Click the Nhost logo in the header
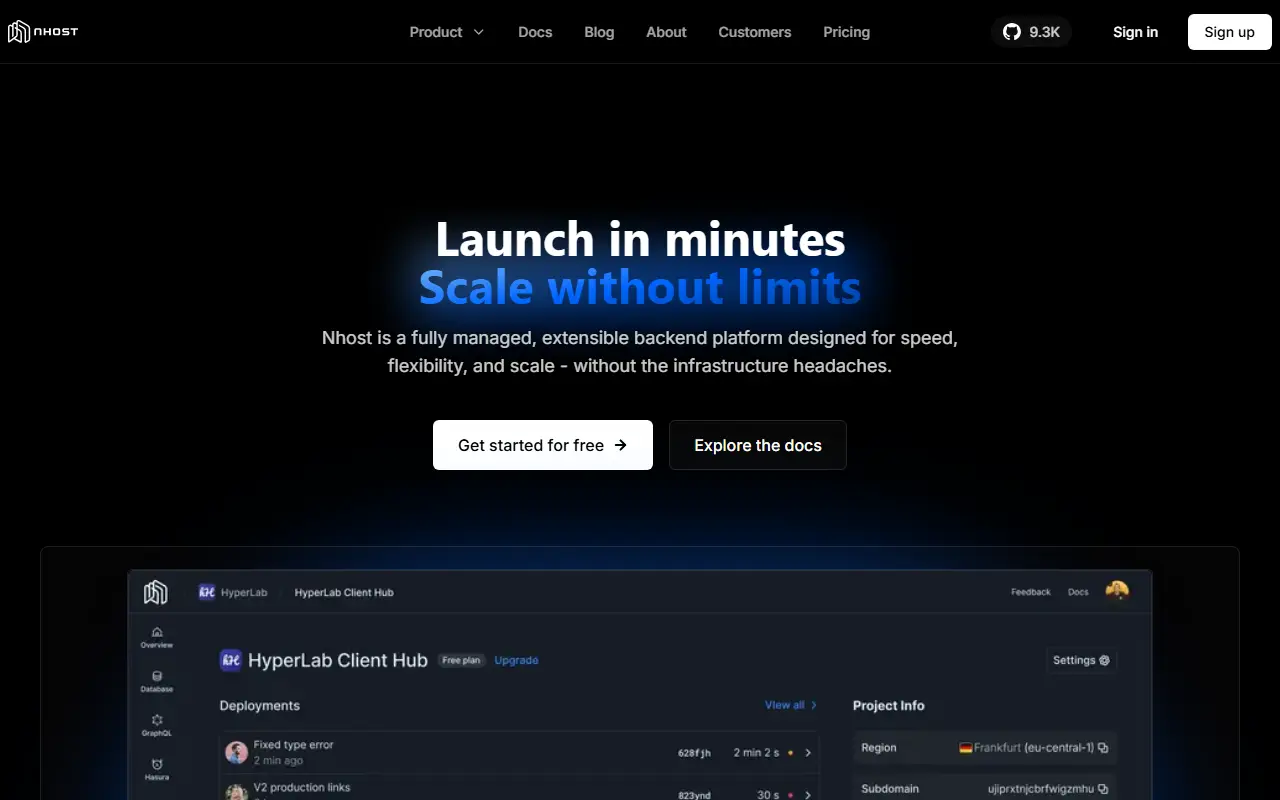 click(43, 32)
